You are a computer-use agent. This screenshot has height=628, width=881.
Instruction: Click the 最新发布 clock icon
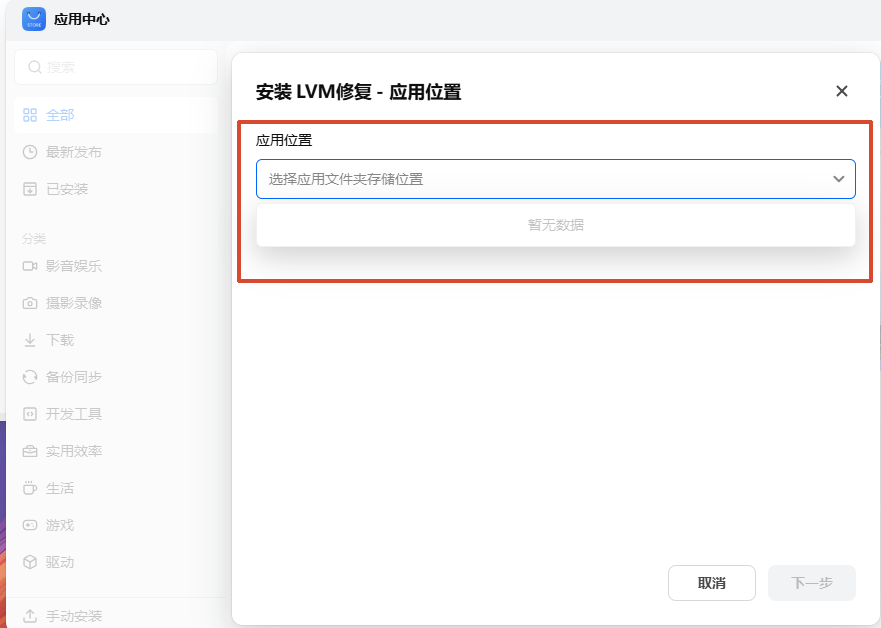coord(30,152)
